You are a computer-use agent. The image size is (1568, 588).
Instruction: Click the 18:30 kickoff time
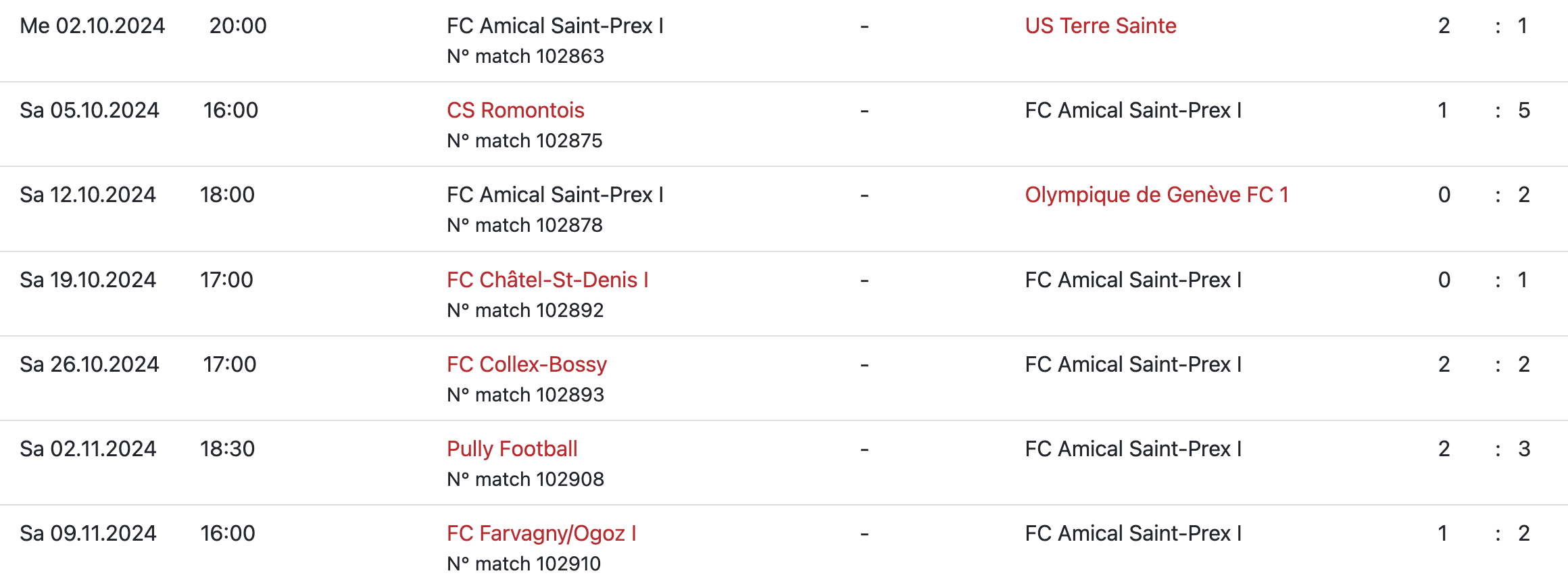click(227, 449)
